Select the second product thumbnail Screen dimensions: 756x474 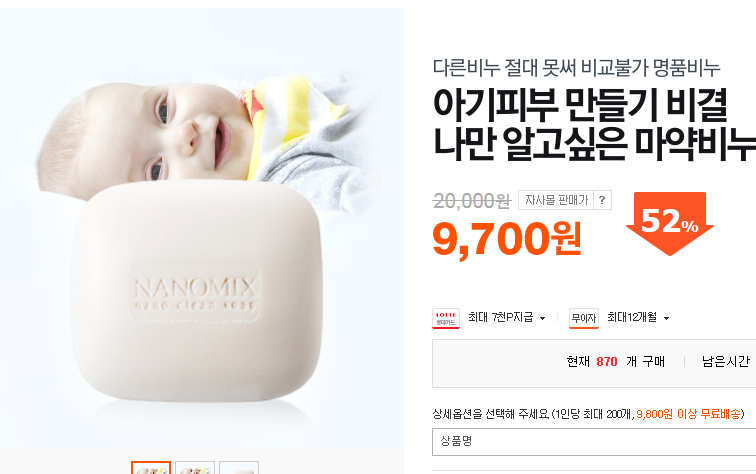coord(195,467)
